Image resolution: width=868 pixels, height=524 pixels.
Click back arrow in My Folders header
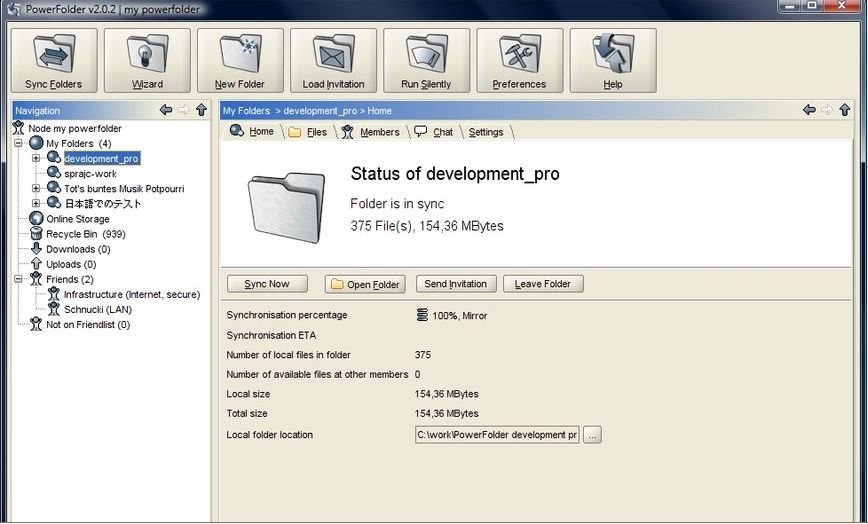point(809,110)
